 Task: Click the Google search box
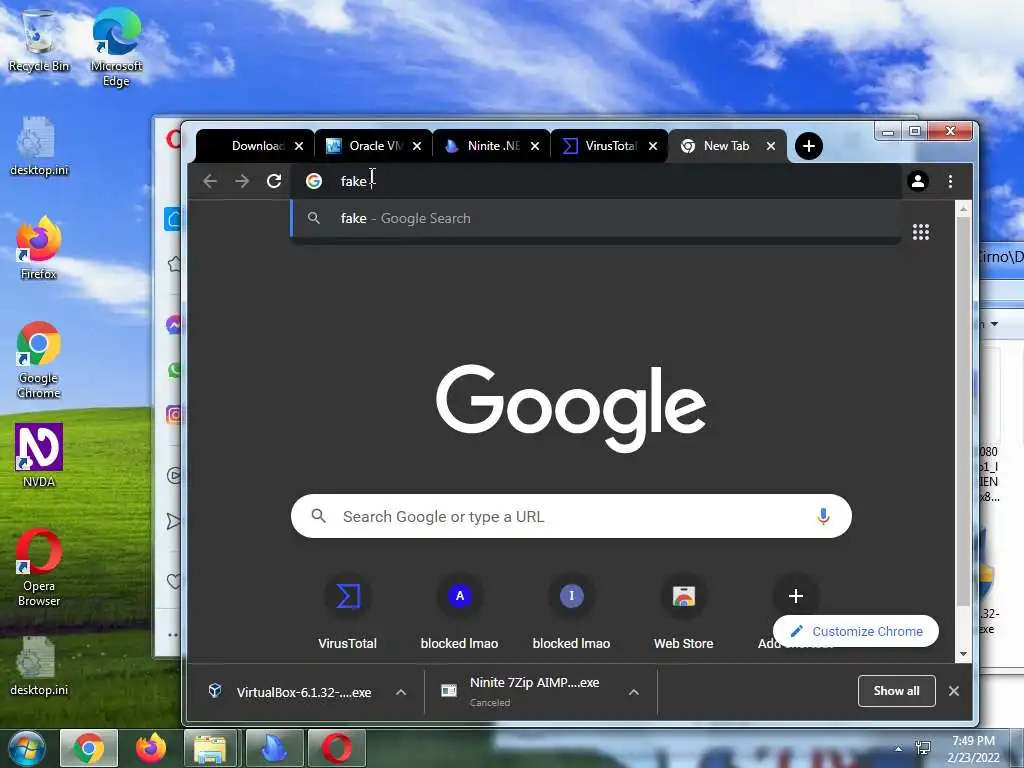click(571, 517)
